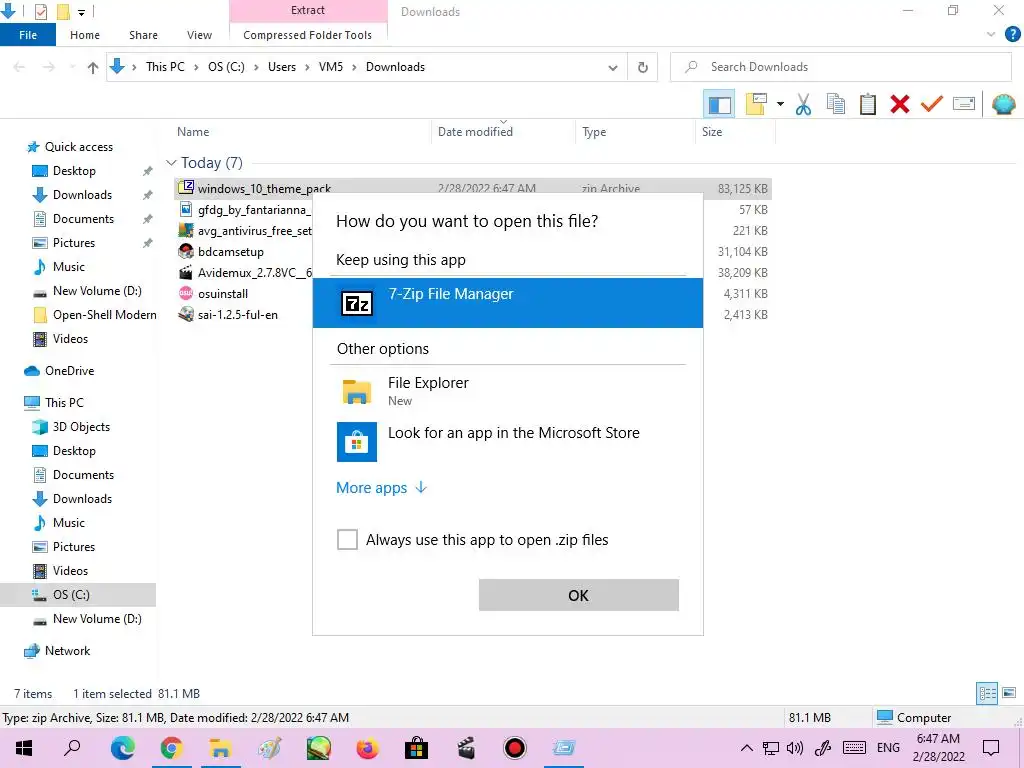Open taskbar Search magnifier
Image resolution: width=1024 pixels, height=768 pixels.
[72, 748]
